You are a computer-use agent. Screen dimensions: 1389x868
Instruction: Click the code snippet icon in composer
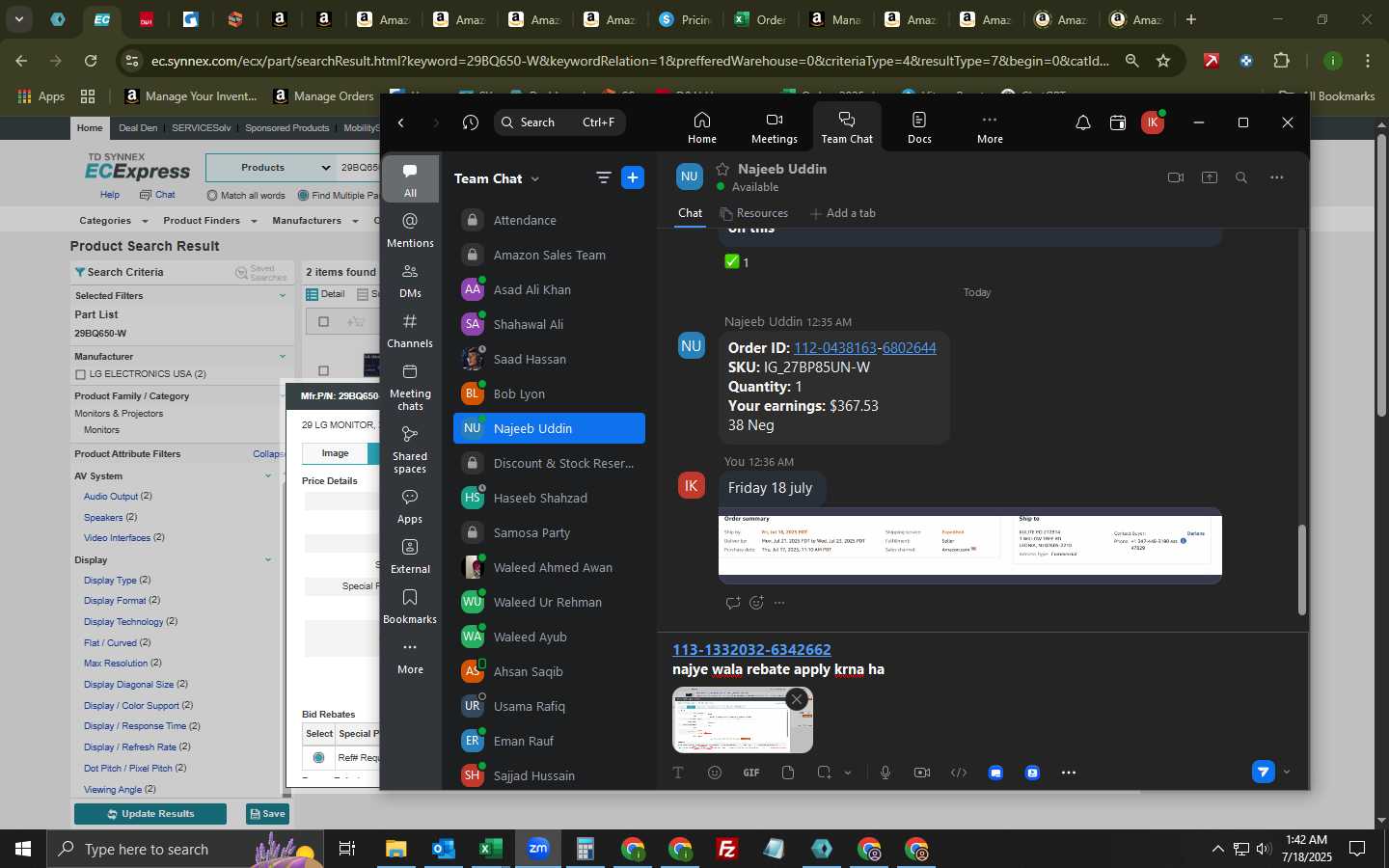(959, 773)
